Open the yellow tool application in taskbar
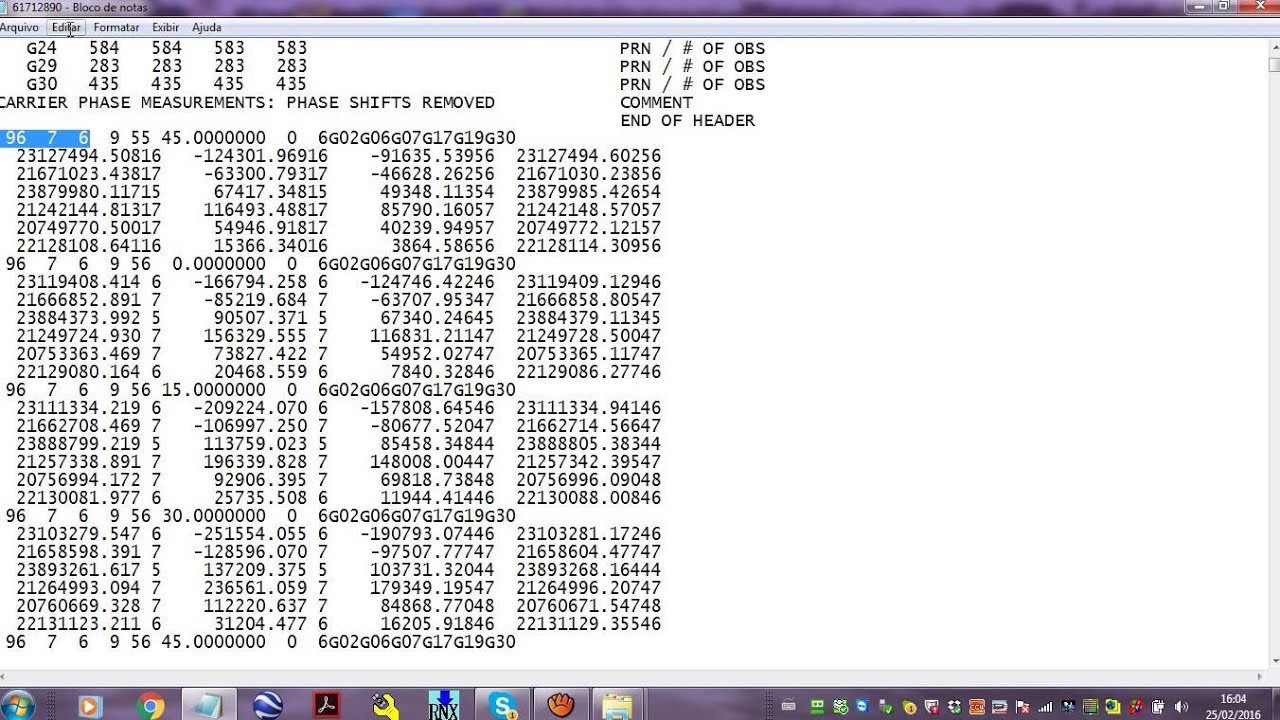Screen dimensions: 1280x720 coord(385,707)
